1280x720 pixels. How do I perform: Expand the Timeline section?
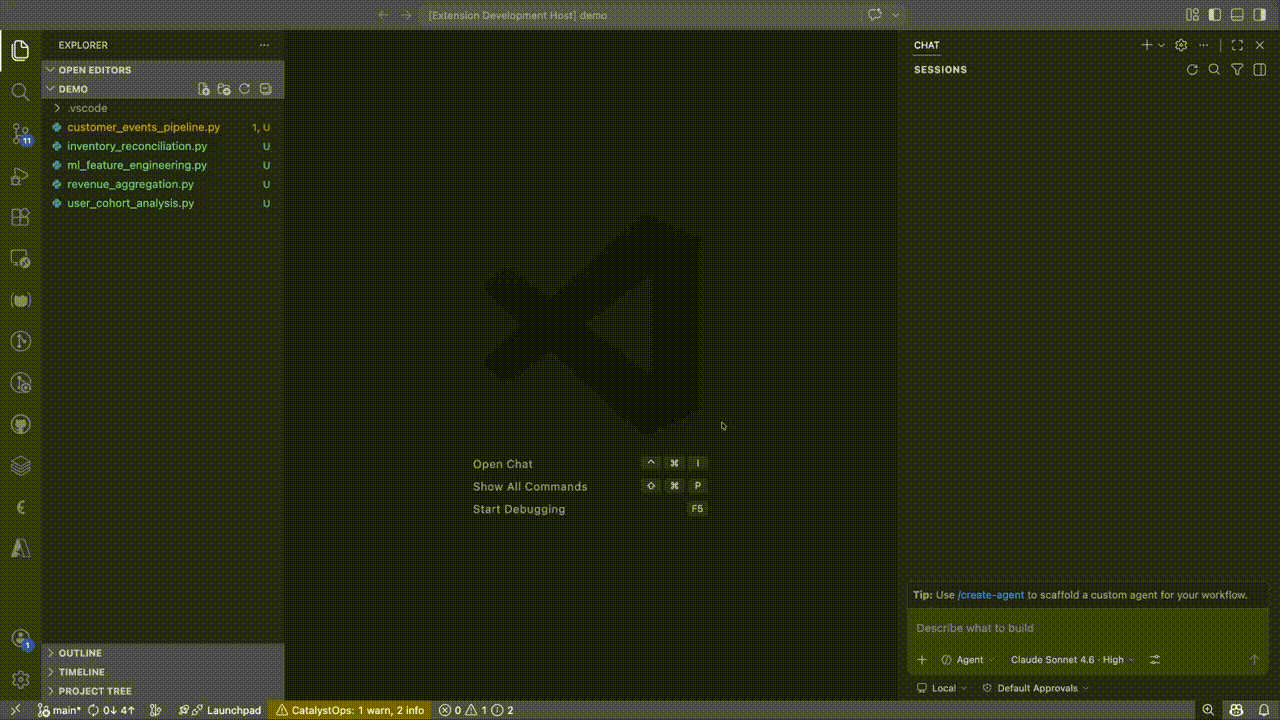pos(163,672)
